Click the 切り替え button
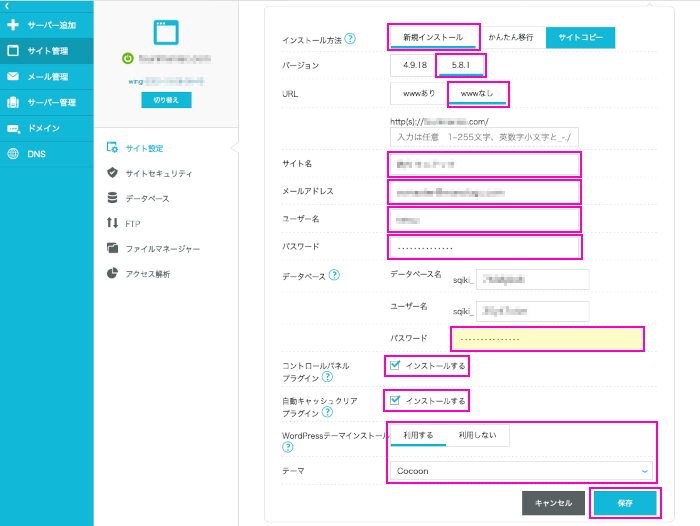Viewport: 700px width, 526px height. [166, 100]
